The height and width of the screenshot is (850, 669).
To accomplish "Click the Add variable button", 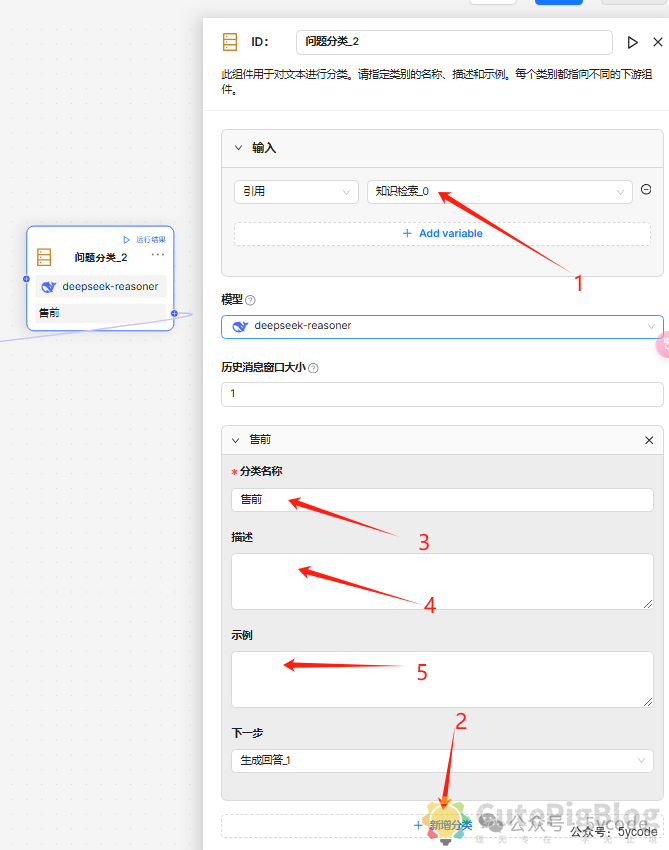I will point(442,233).
